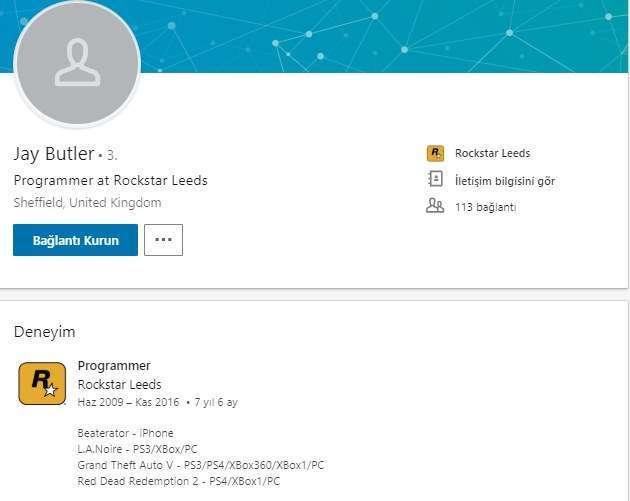Click the Bağlantı Kurun button
The height and width of the screenshot is (501, 630).
point(75,240)
